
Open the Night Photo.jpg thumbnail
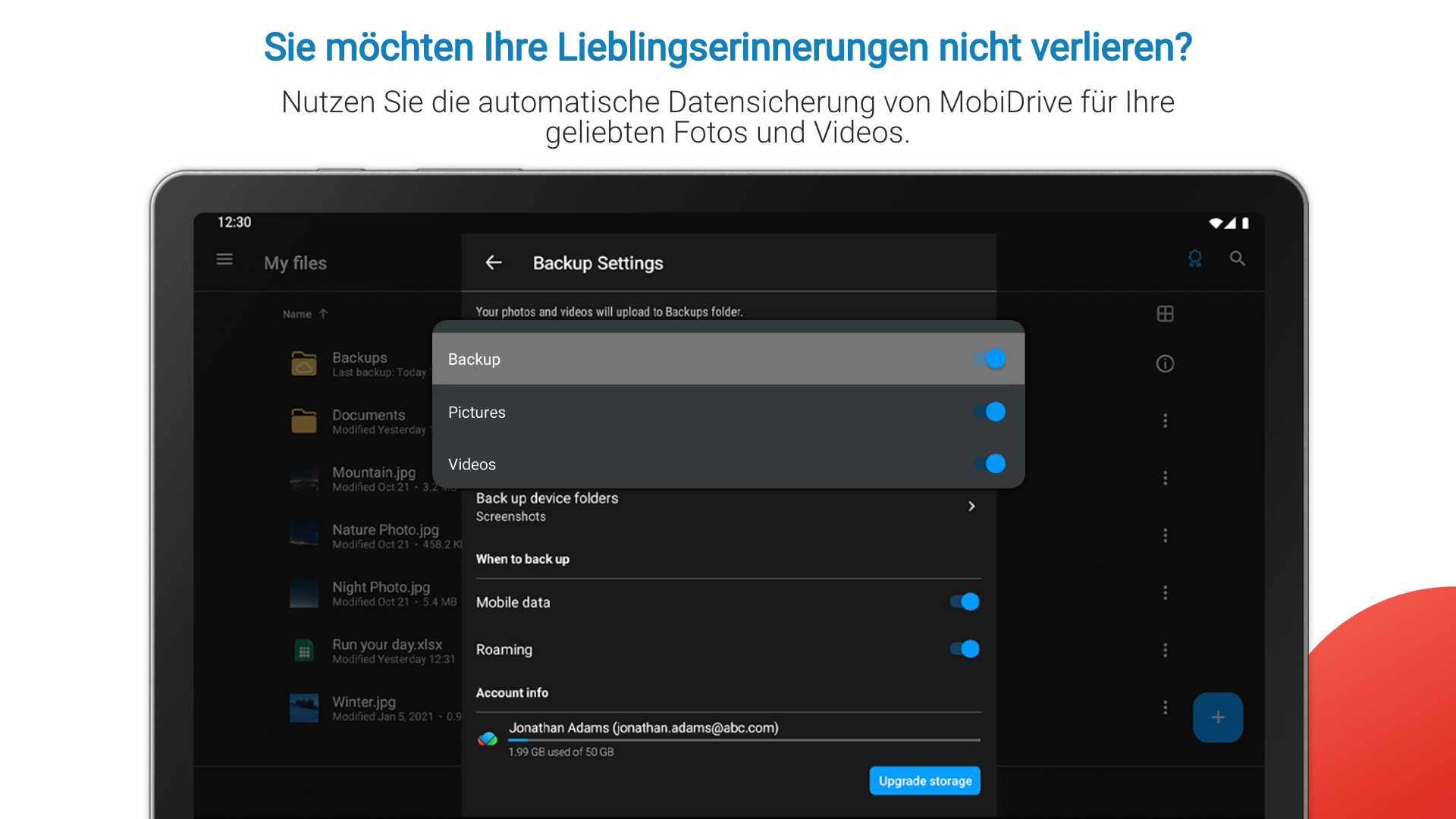[x=304, y=593]
